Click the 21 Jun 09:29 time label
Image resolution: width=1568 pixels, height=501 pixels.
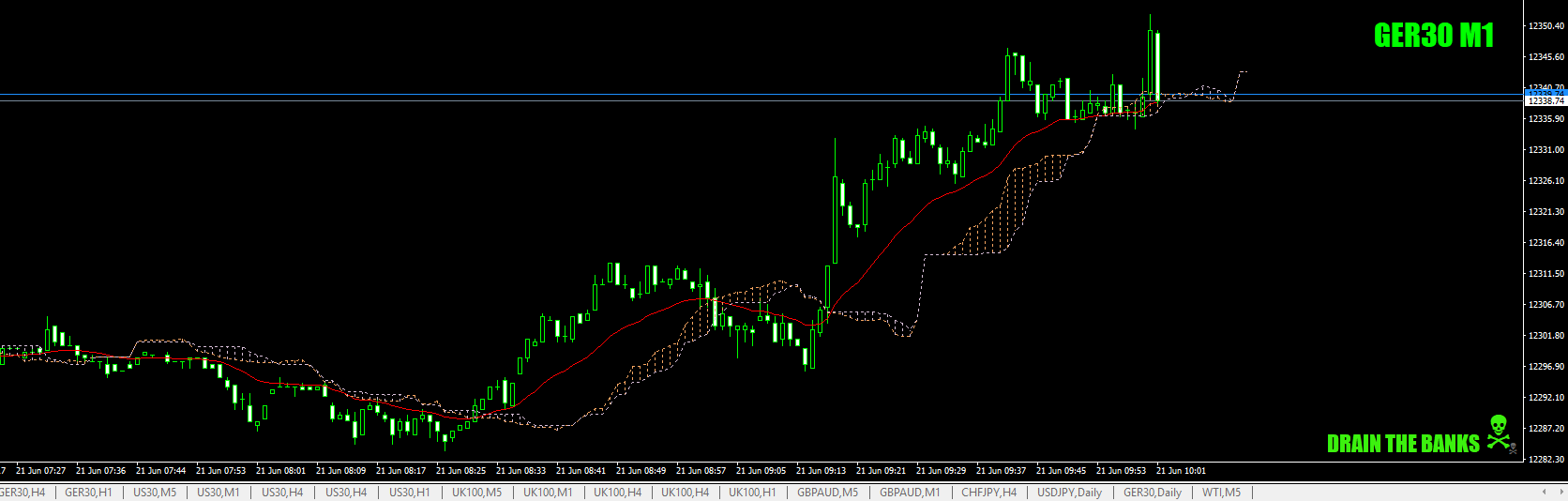[x=941, y=471]
